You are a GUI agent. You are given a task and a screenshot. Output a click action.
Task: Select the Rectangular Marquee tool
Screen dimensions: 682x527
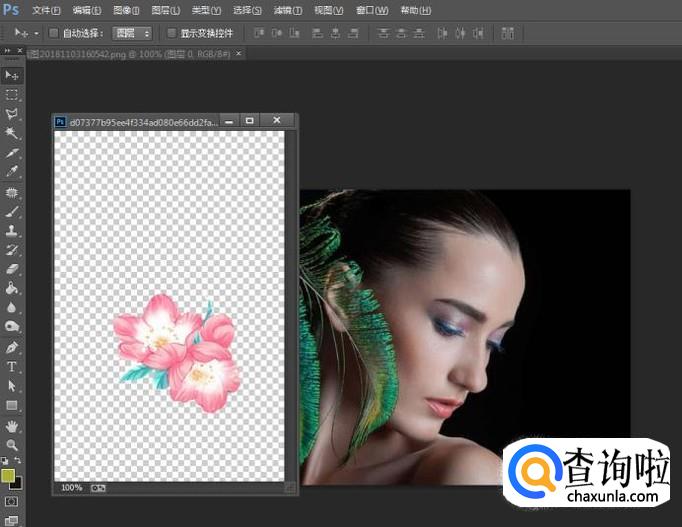pyautogui.click(x=12, y=95)
